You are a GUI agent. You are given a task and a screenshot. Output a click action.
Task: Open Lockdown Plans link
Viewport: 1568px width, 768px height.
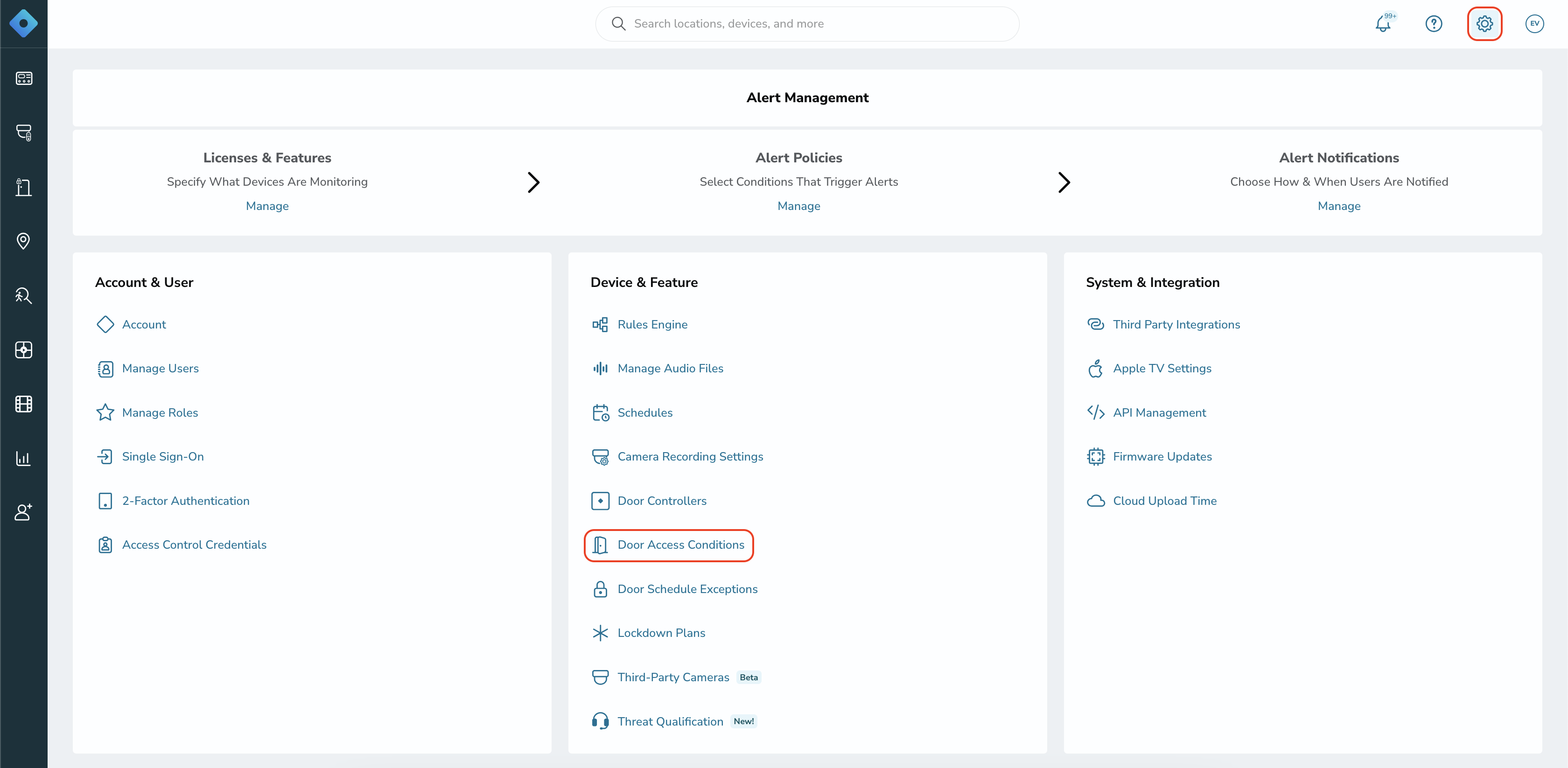pos(661,633)
